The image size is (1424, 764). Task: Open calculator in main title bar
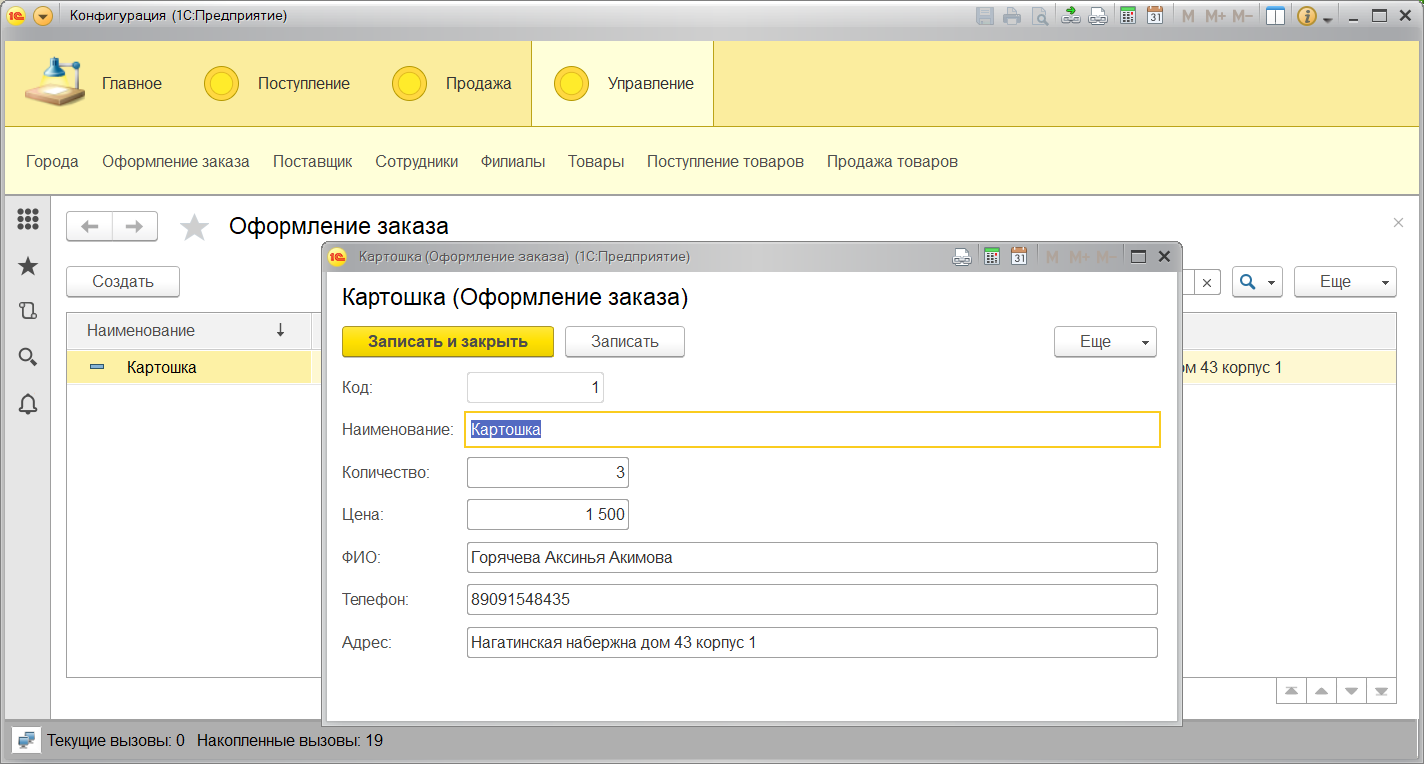[1128, 16]
